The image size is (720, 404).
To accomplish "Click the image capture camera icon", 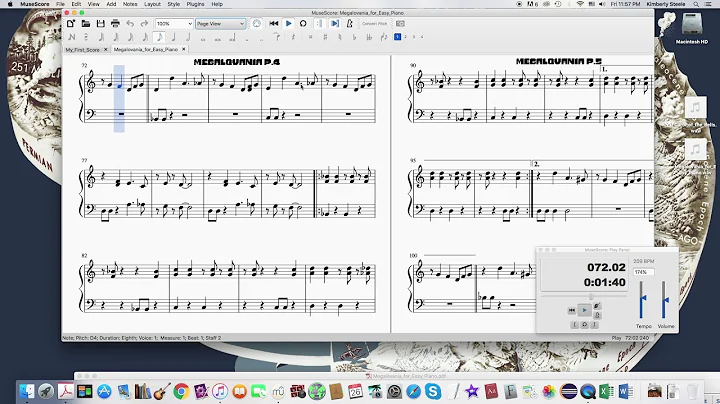I will pos(400,23).
